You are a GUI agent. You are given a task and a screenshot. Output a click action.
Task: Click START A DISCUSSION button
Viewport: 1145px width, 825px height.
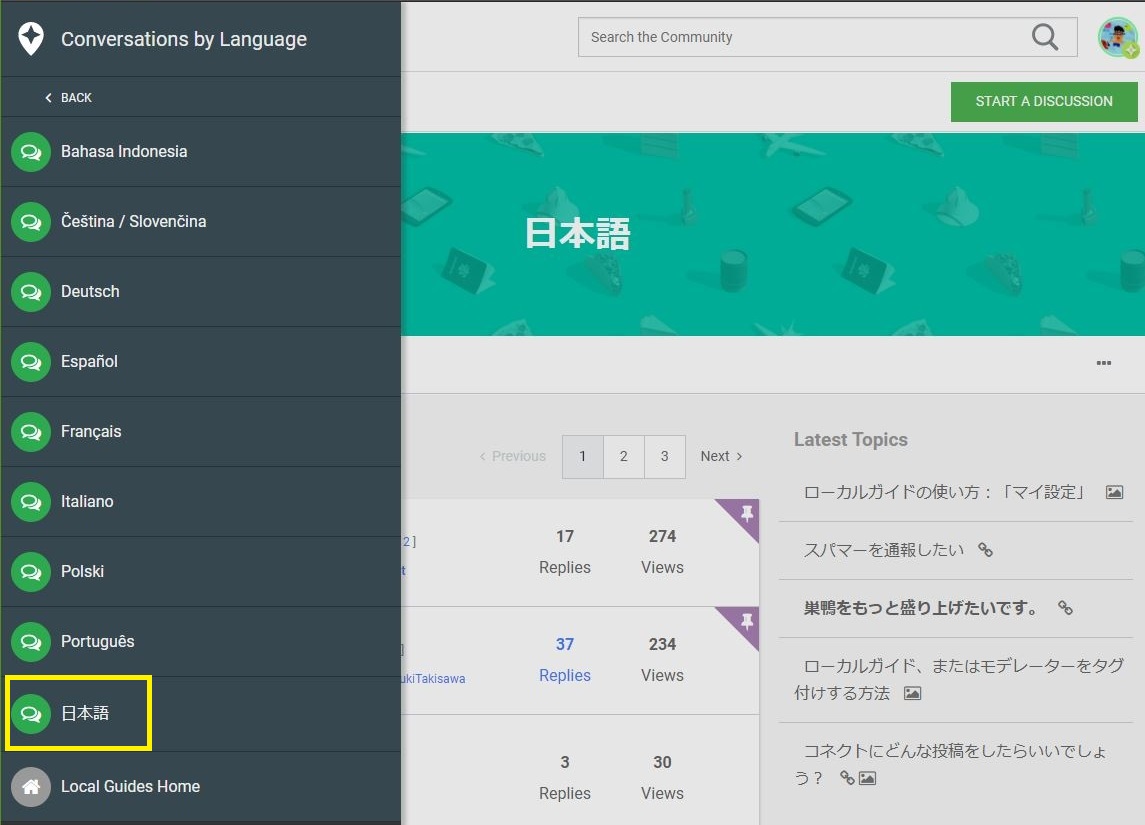point(1043,101)
